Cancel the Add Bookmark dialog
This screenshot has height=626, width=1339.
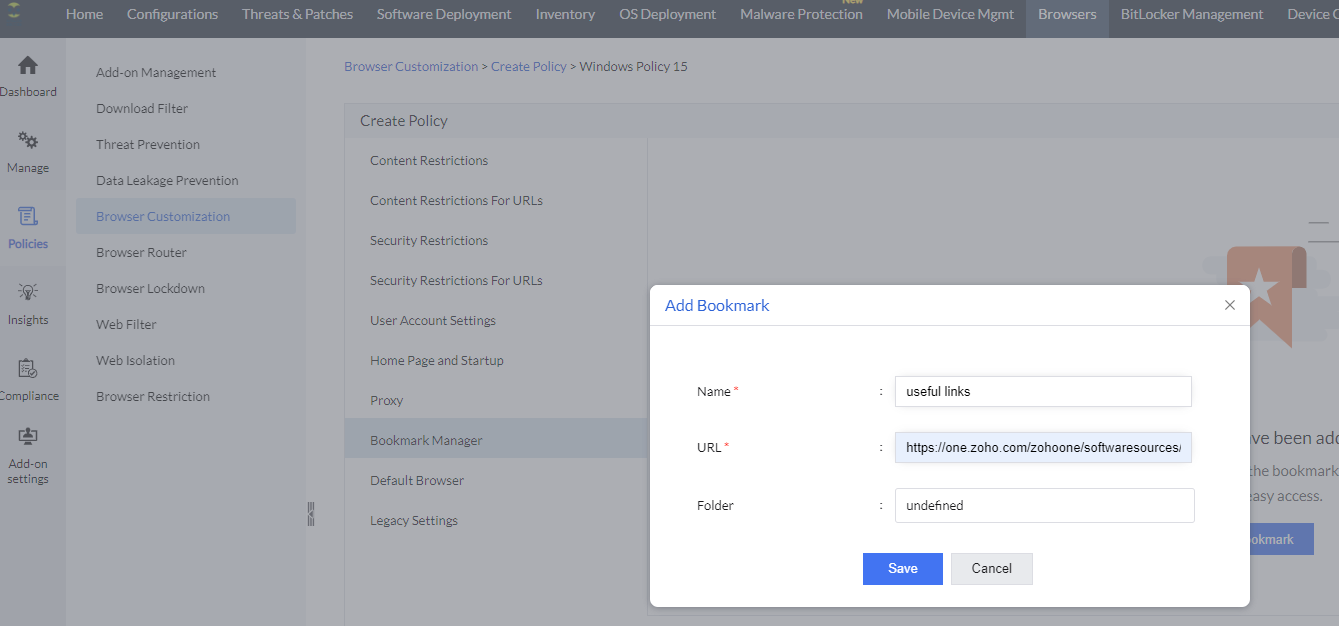[991, 569]
